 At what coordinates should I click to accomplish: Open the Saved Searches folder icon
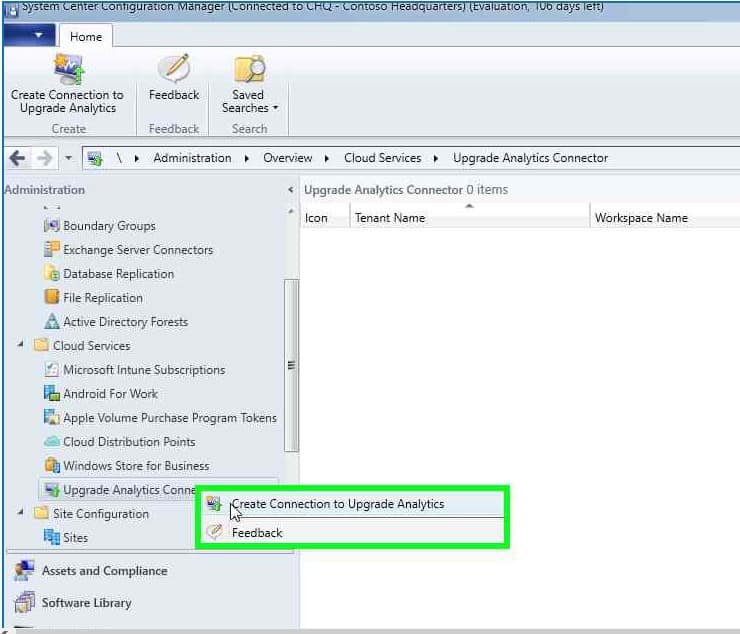(250, 70)
